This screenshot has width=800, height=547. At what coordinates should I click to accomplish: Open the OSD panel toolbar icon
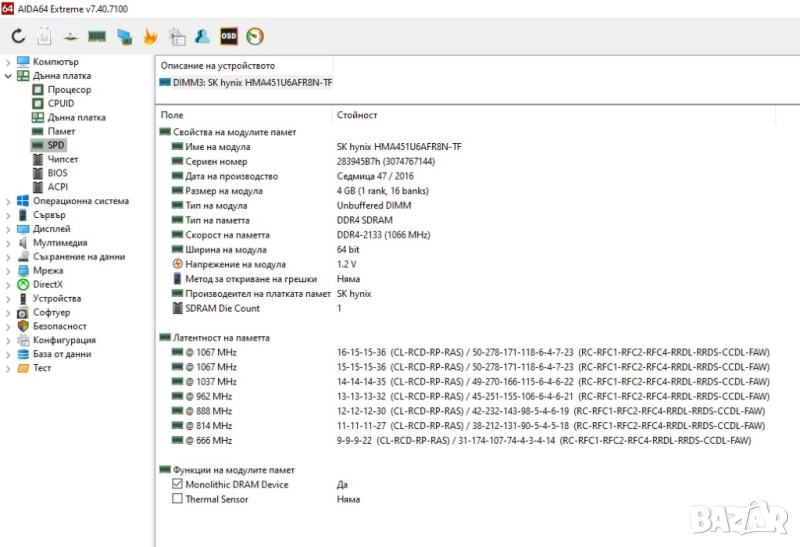pyautogui.click(x=229, y=37)
